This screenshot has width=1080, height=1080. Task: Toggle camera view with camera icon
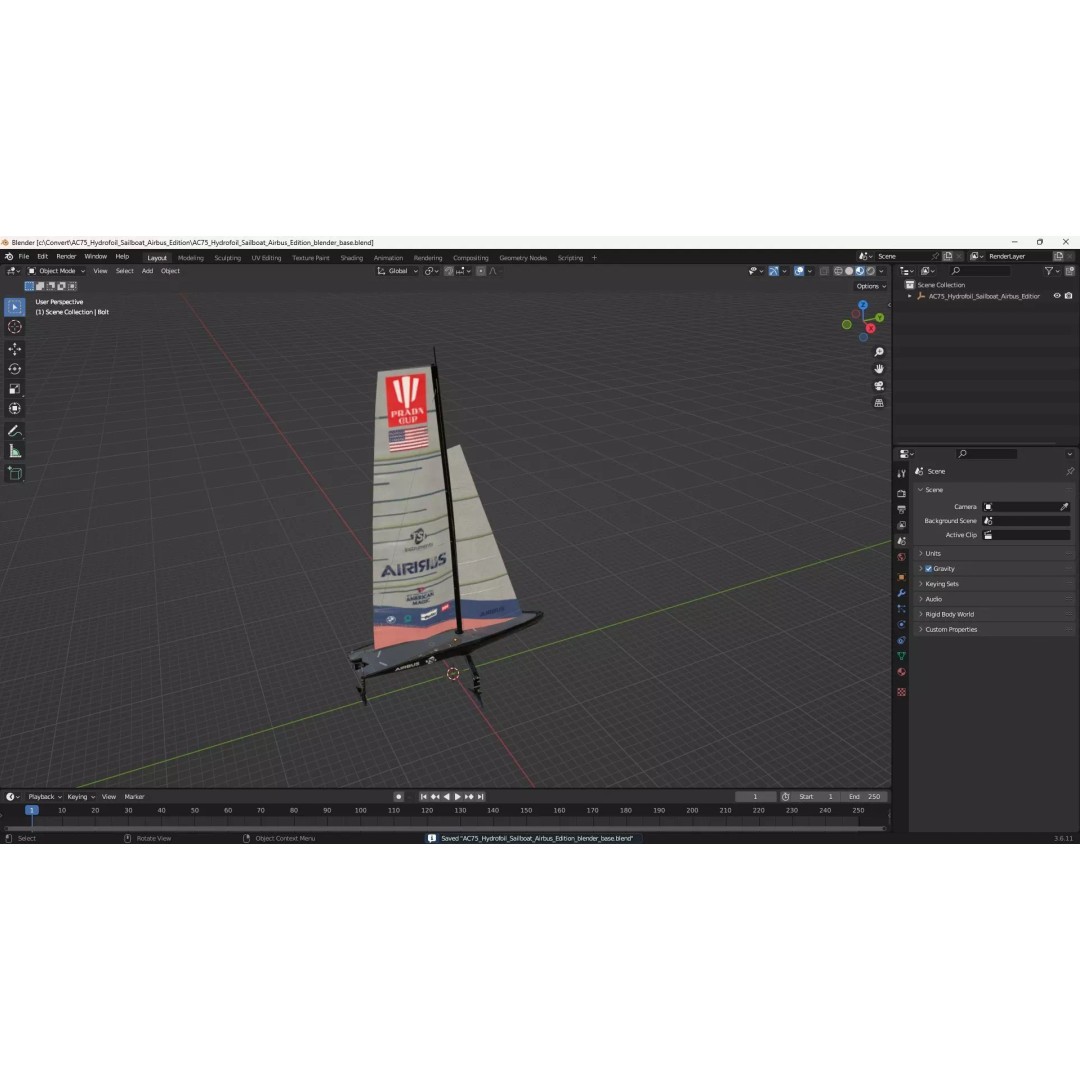(879, 386)
